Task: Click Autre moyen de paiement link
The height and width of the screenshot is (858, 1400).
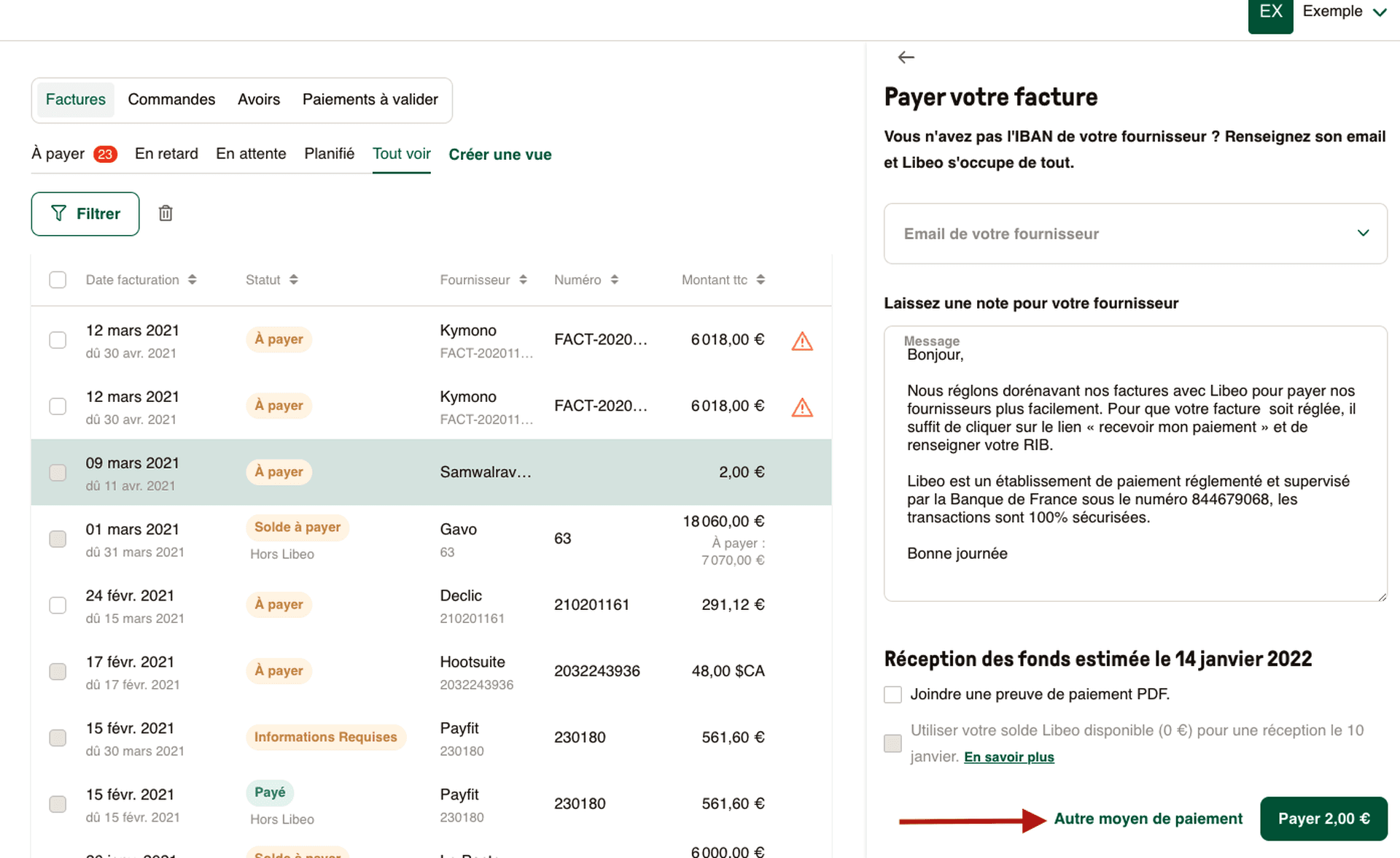Action: [x=1148, y=819]
